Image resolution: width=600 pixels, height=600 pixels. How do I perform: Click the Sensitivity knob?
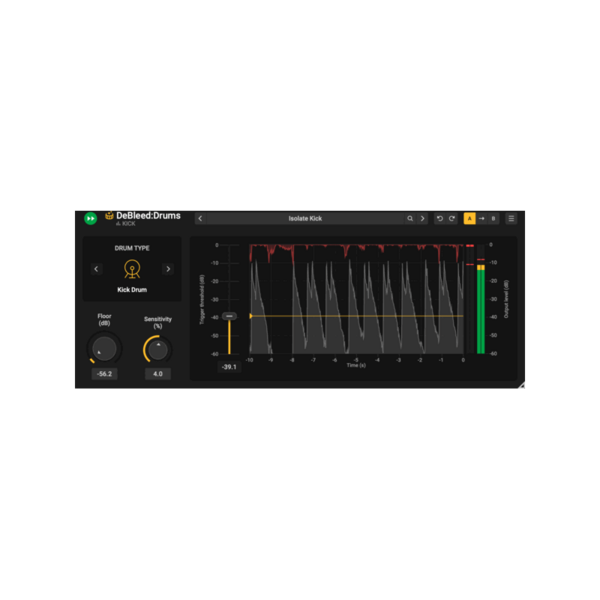tap(158, 349)
